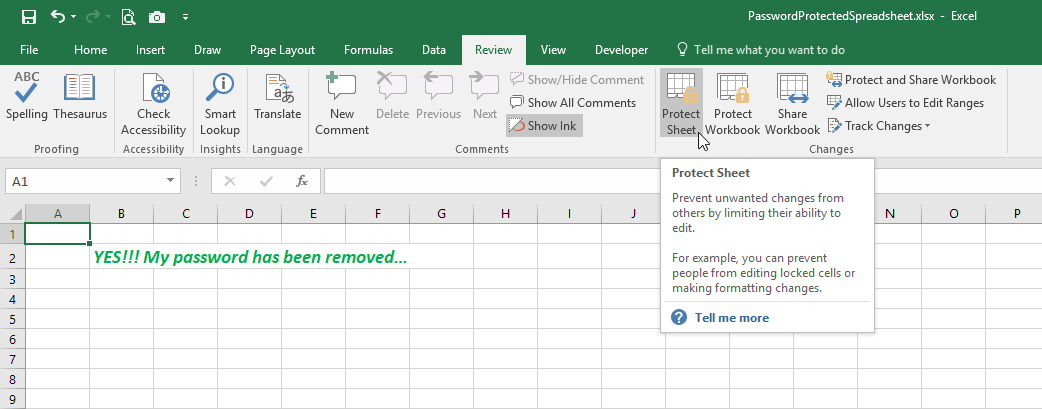The height and width of the screenshot is (409, 1042).
Task: Select column A header
Action: pyautogui.click(x=58, y=213)
